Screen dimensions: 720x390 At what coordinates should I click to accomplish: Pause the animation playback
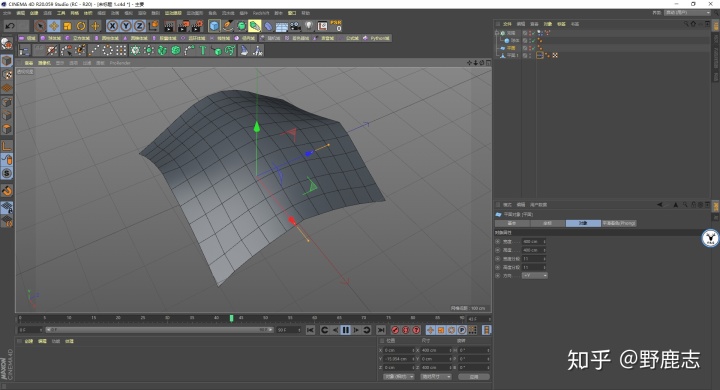pyautogui.click(x=346, y=330)
